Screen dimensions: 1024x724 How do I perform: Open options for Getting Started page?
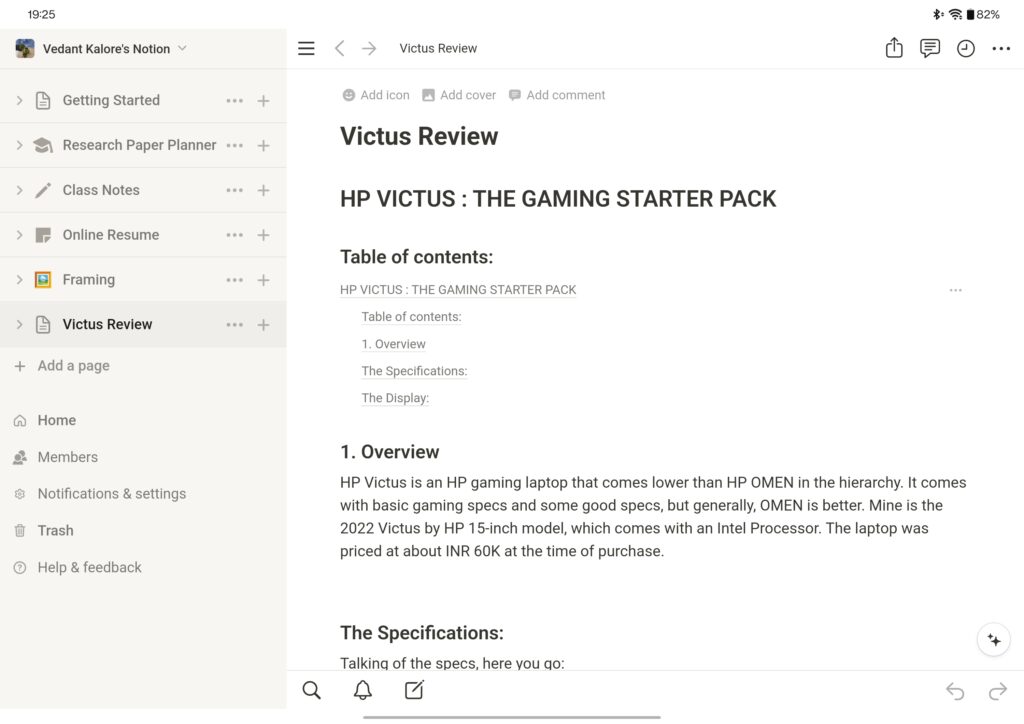(x=234, y=101)
